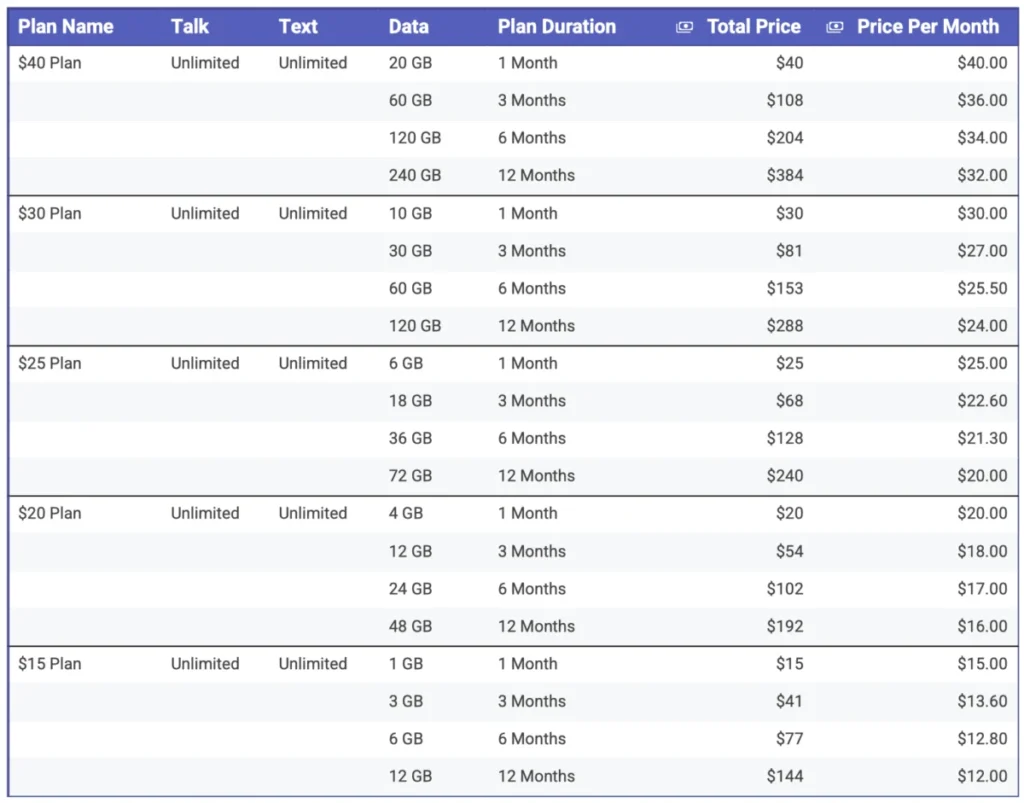
Task: Click the $13.60 price per month cell
Action: (982, 701)
